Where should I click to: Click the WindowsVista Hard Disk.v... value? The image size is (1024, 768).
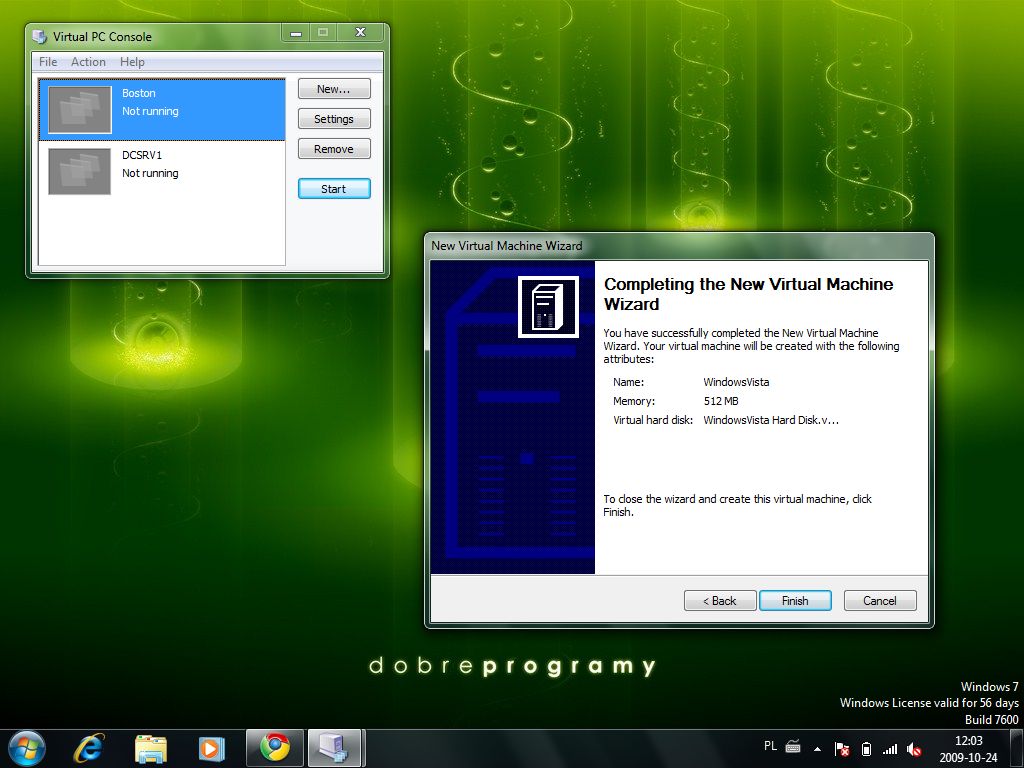coord(771,420)
